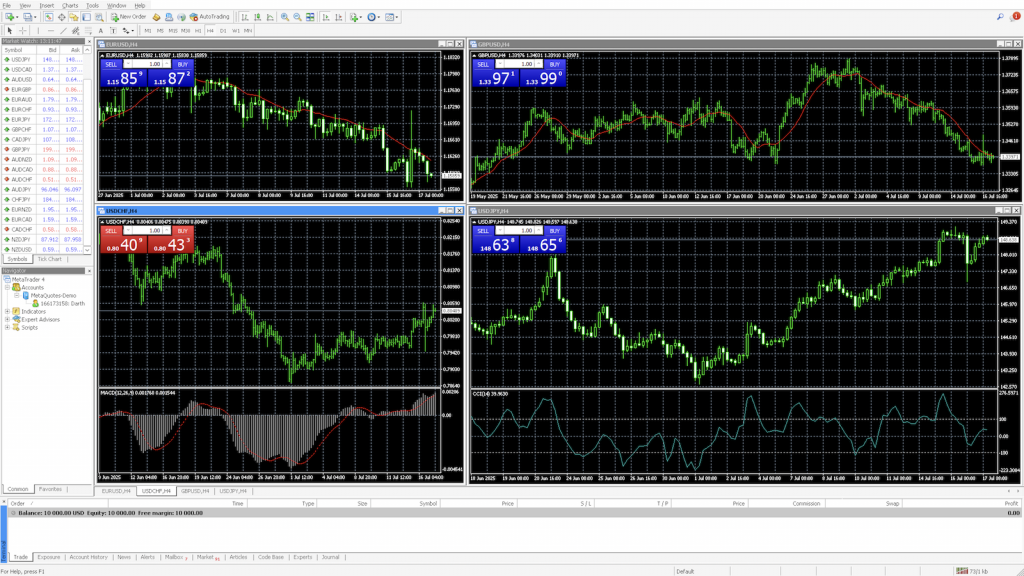Decrease volume on the GBPUSD chart
The height and width of the screenshot is (576, 1024).
[500, 65]
